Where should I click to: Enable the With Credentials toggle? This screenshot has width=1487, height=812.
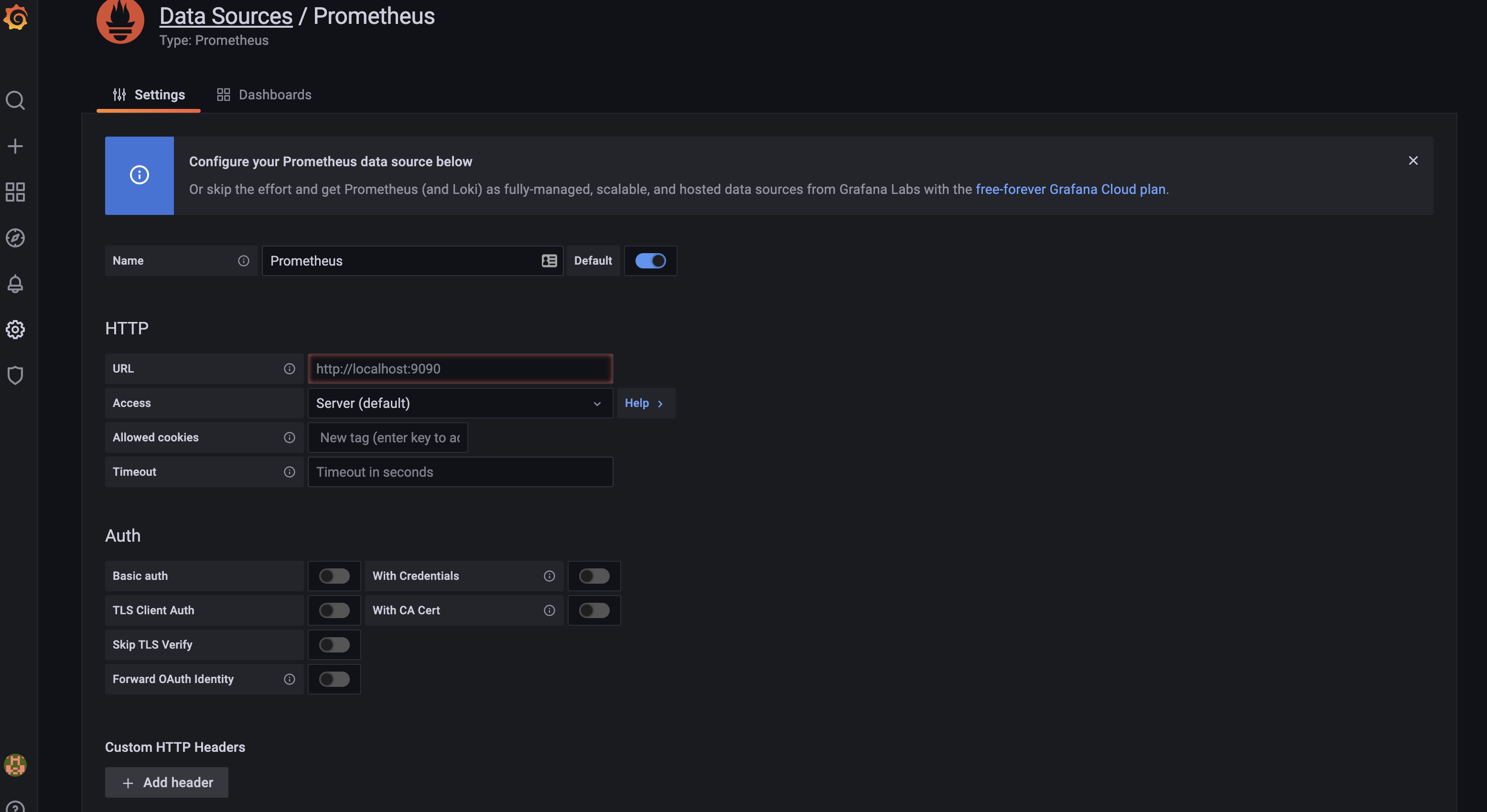click(594, 575)
